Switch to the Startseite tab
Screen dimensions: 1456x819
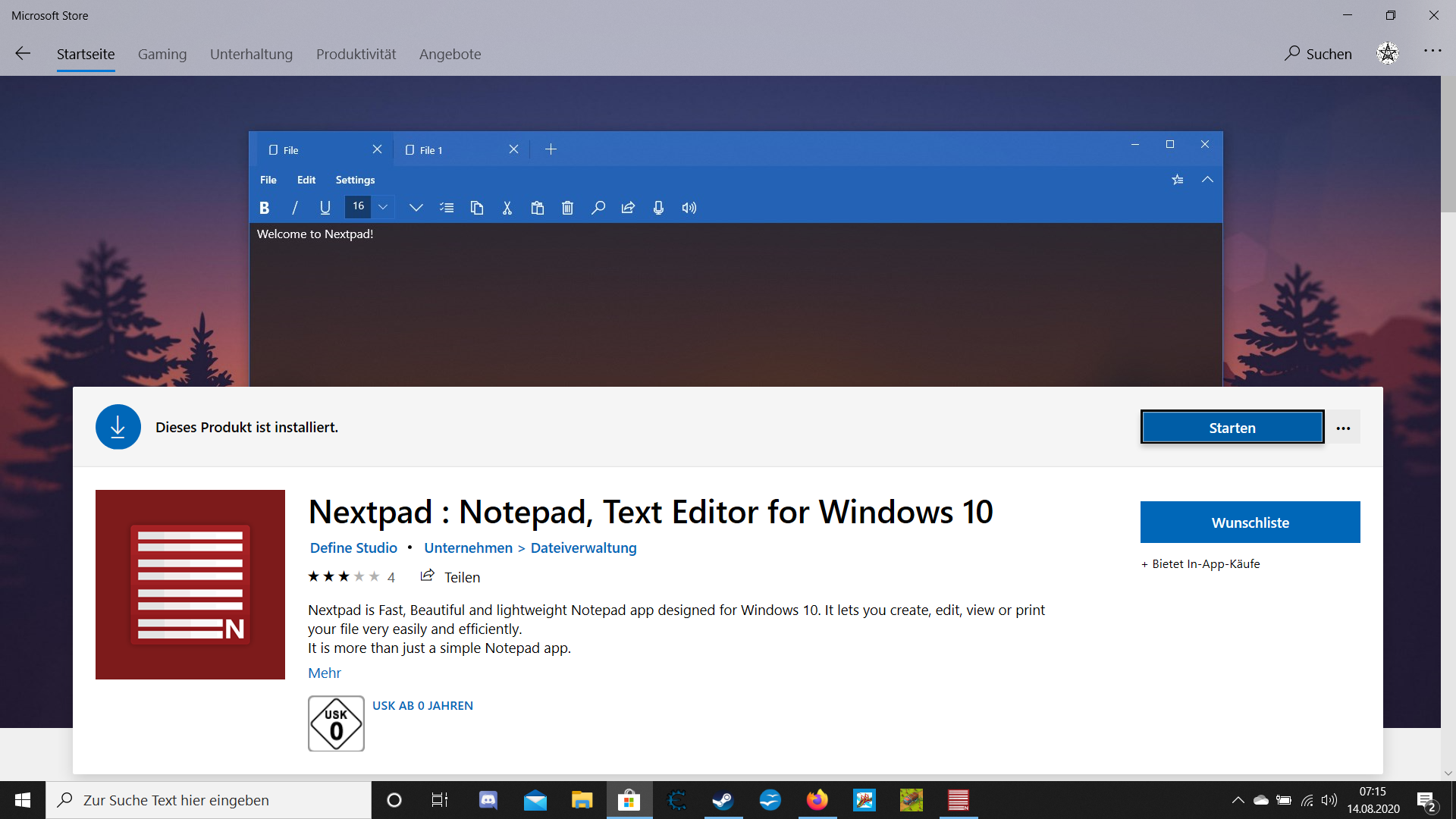coord(86,54)
